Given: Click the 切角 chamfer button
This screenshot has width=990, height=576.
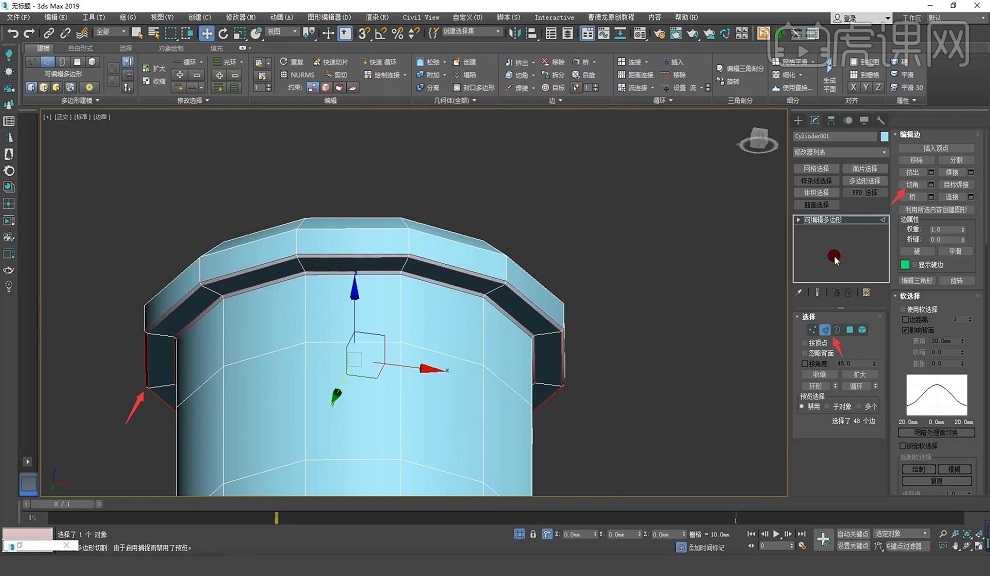Looking at the screenshot, I should pos(913,185).
